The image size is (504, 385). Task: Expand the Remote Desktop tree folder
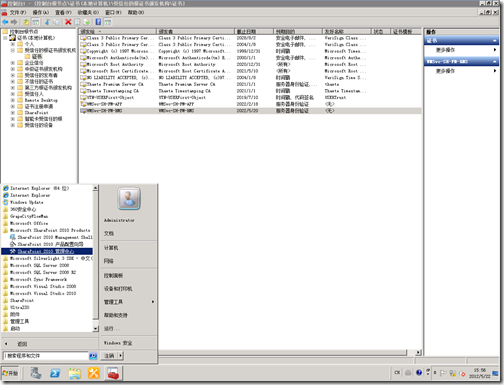point(13,100)
